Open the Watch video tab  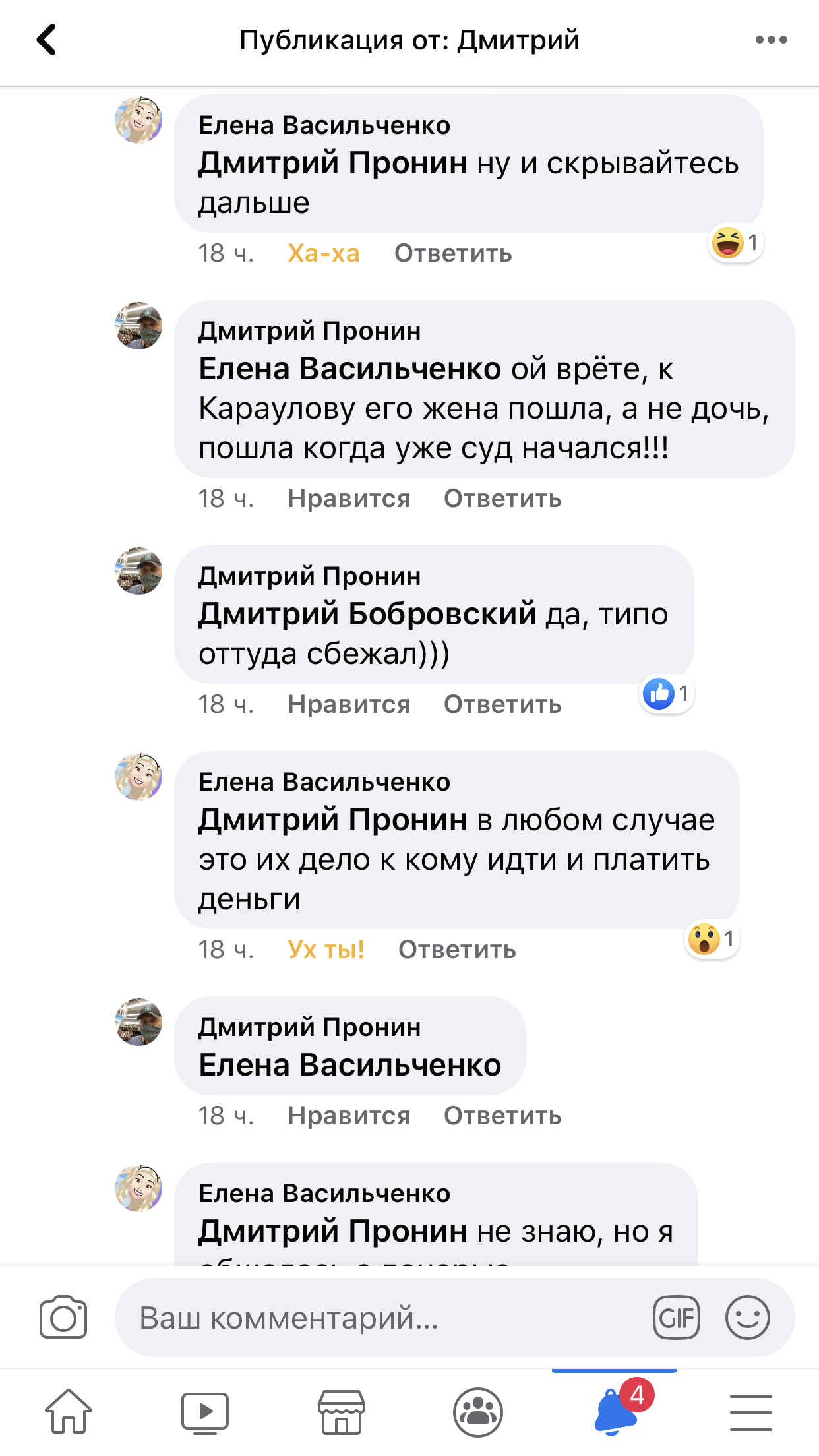pyautogui.click(x=205, y=1412)
